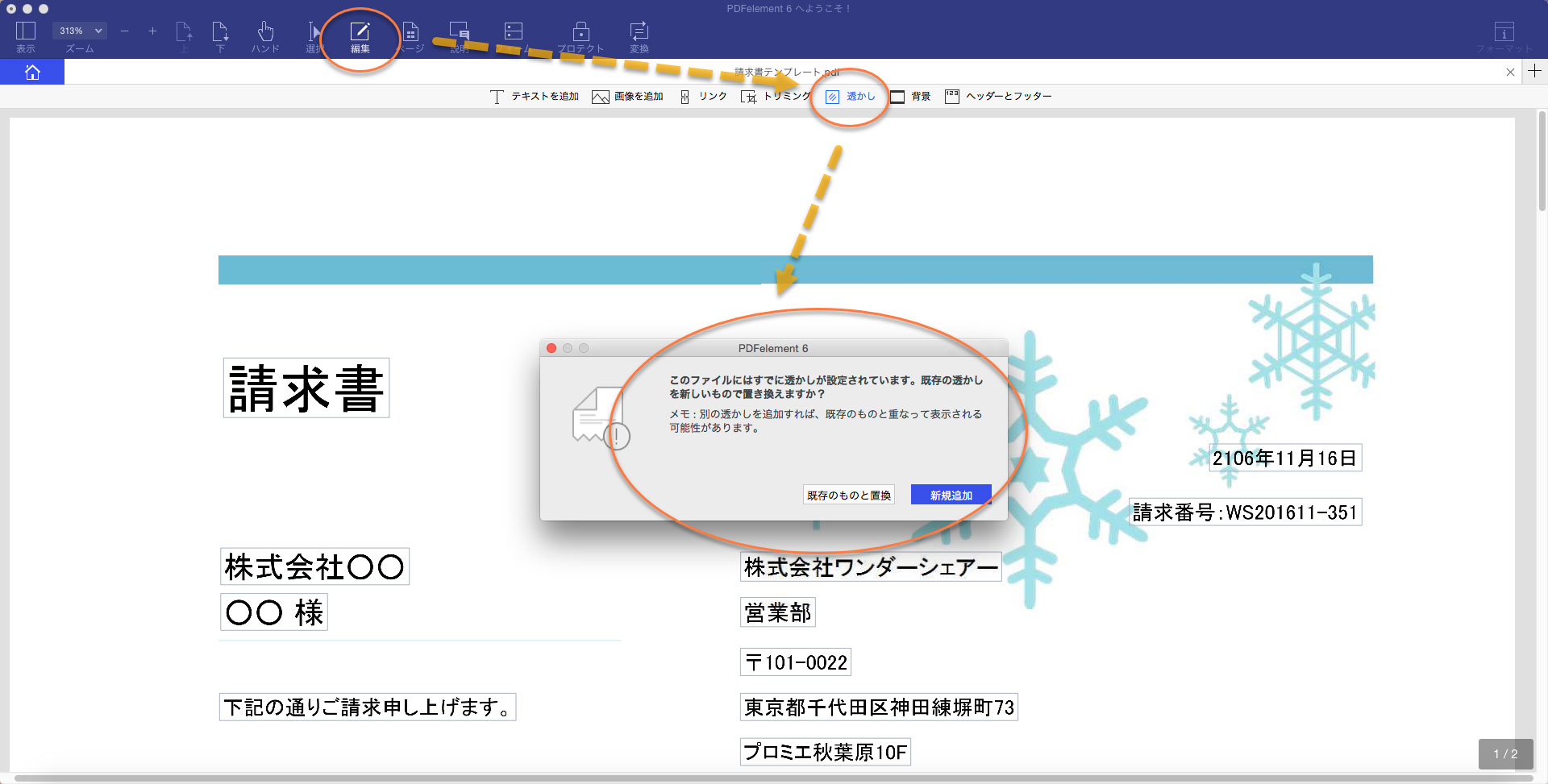
Task: Click 株式会社ワンダーシェアー text box
Action: [x=871, y=566]
